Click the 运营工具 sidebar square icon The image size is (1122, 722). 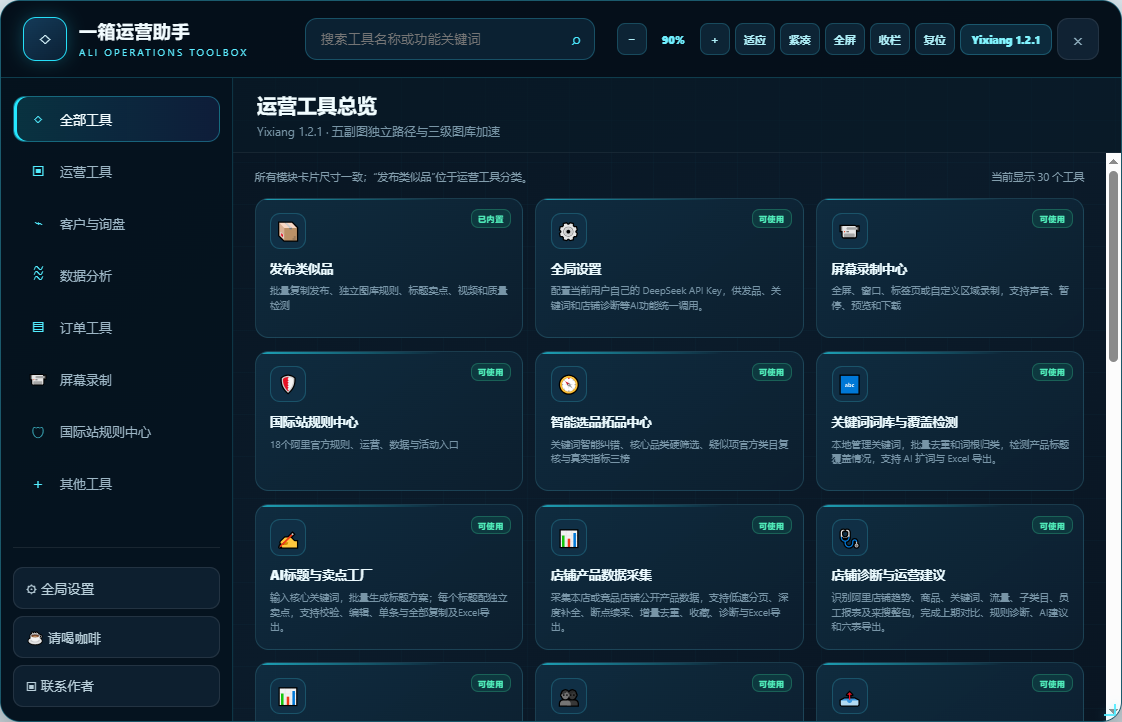[x=38, y=171]
